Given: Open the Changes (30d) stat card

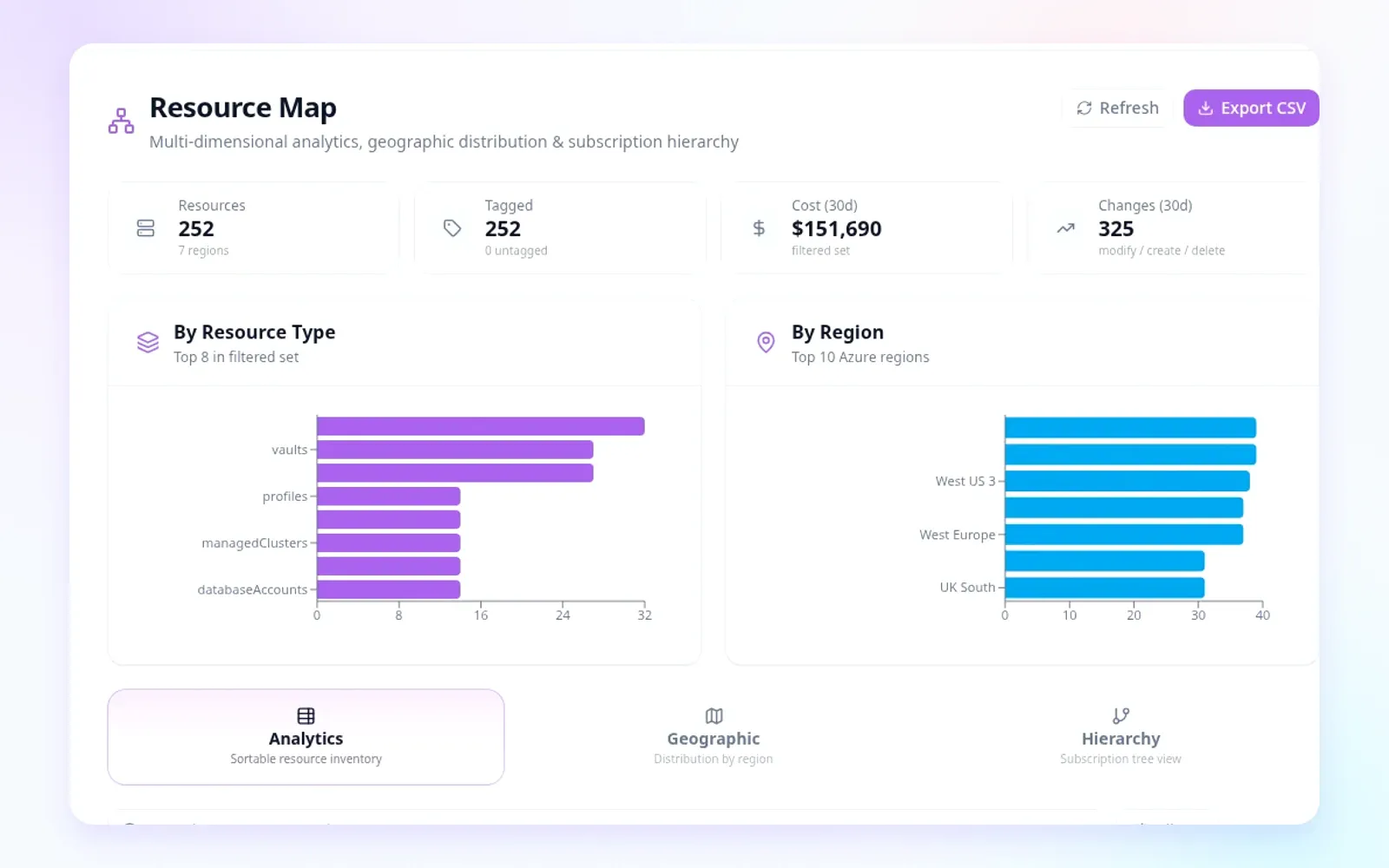Looking at the screenshot, I should click(1167, 228).
